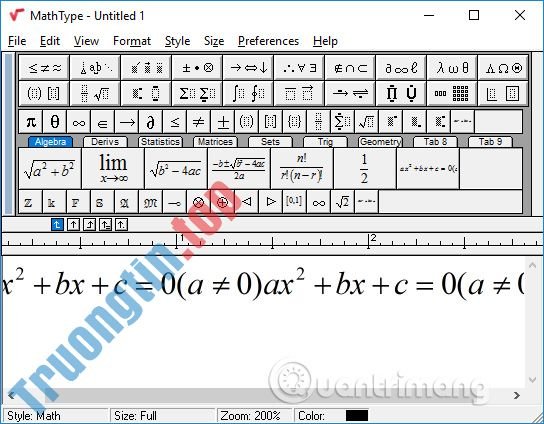The width and height of the screenshot is (544, 424).
Task: Insert the square root template in small bar
Action: (366, 122)
